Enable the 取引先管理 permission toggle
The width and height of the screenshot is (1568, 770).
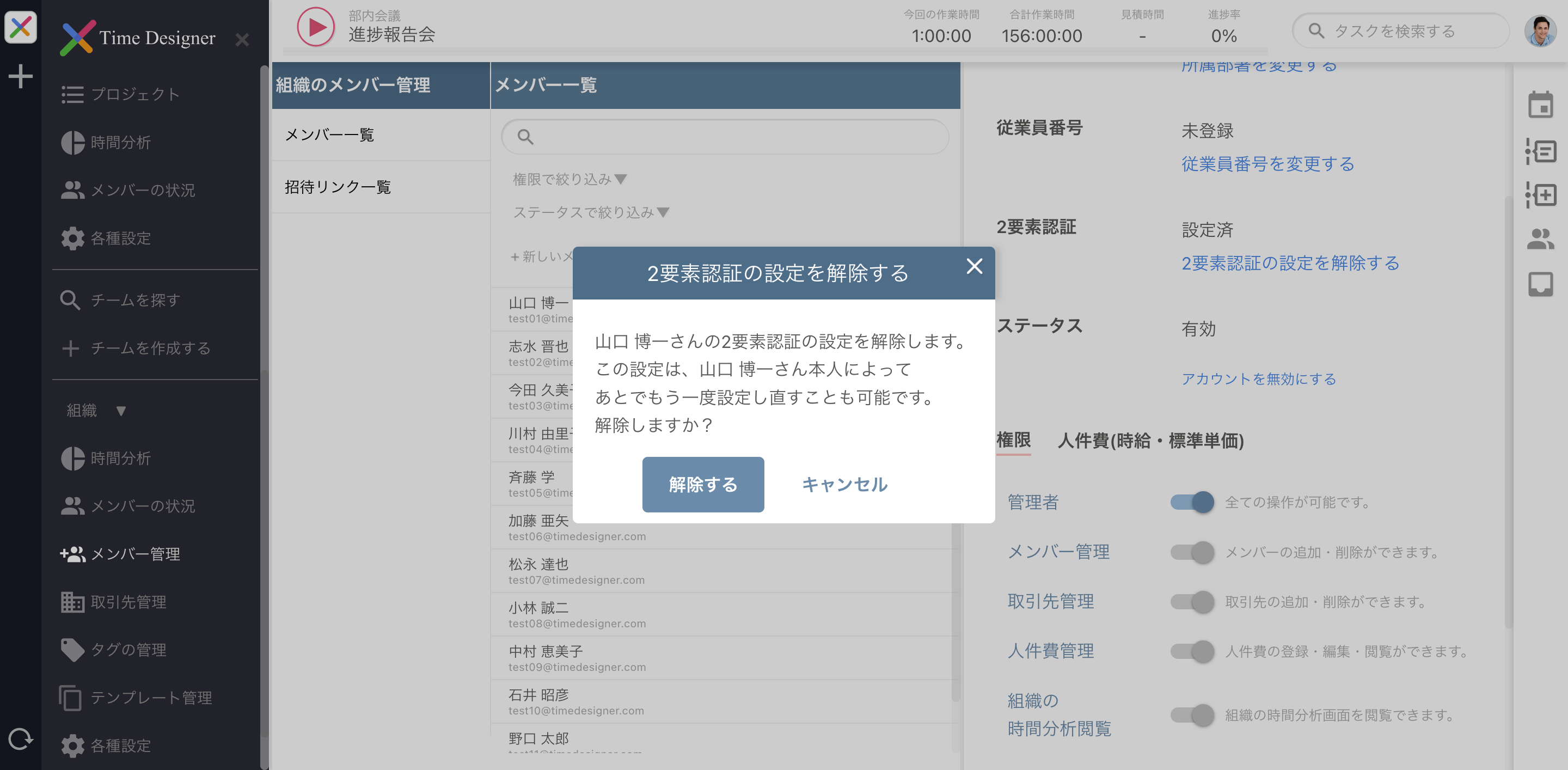[1192, 602]
